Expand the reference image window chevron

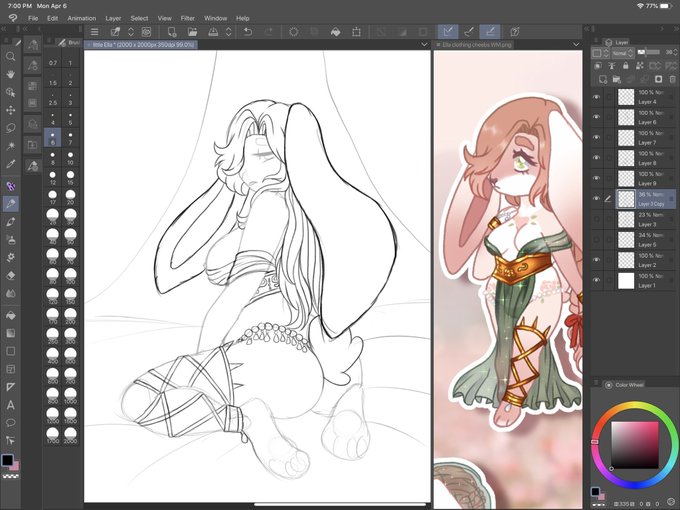[576, 44]
